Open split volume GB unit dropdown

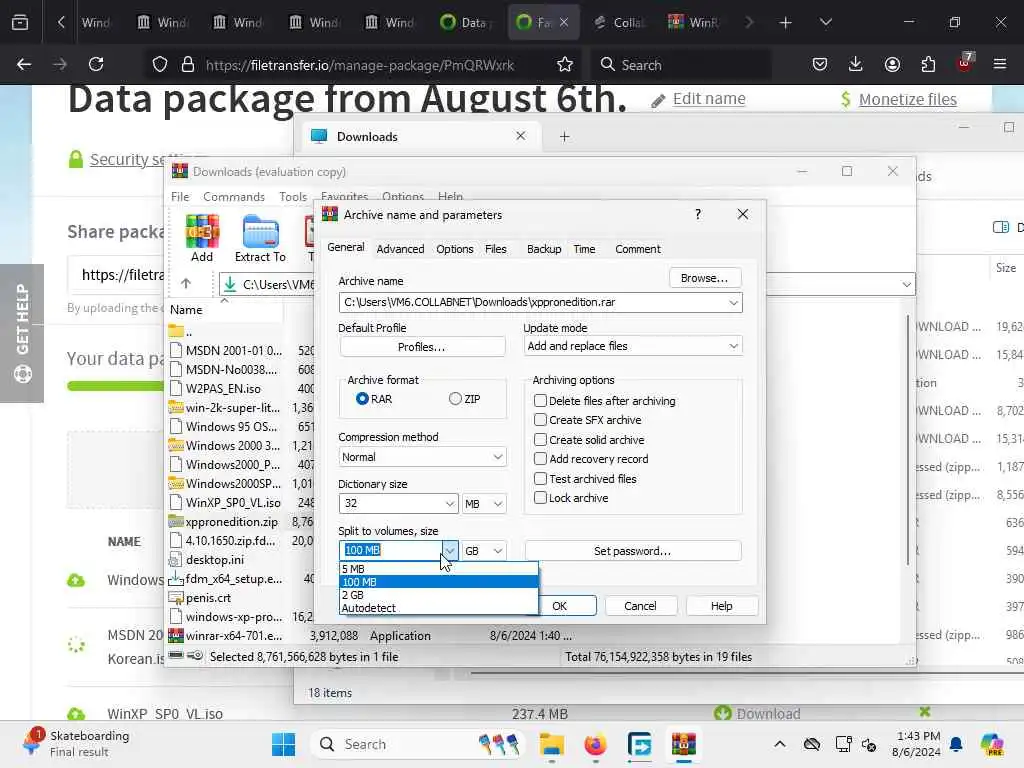pyautogui.click(x=484, y=551)
